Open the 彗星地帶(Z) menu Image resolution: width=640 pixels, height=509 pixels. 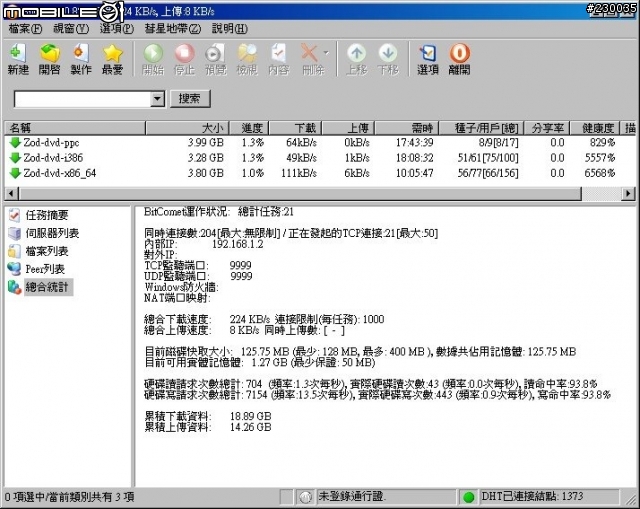(x=173, y=29)
